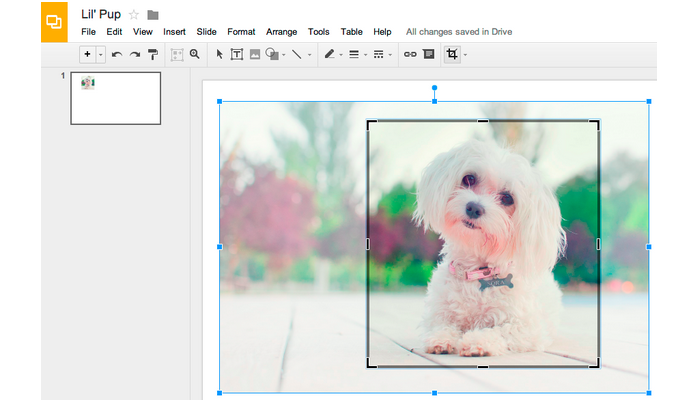Click the dog's face inside crop area
The width and height of the screenshot is (695, 400).
[x=481, y=200]
